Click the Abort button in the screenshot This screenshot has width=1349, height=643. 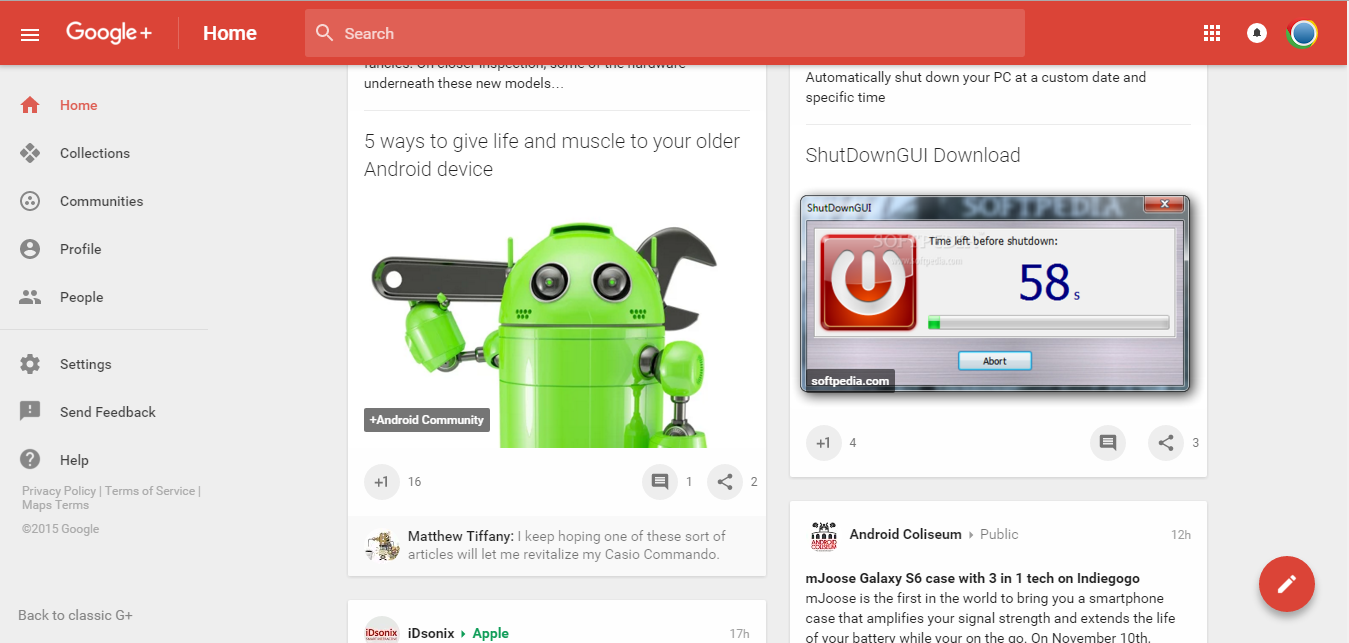(x=995, y=361)
